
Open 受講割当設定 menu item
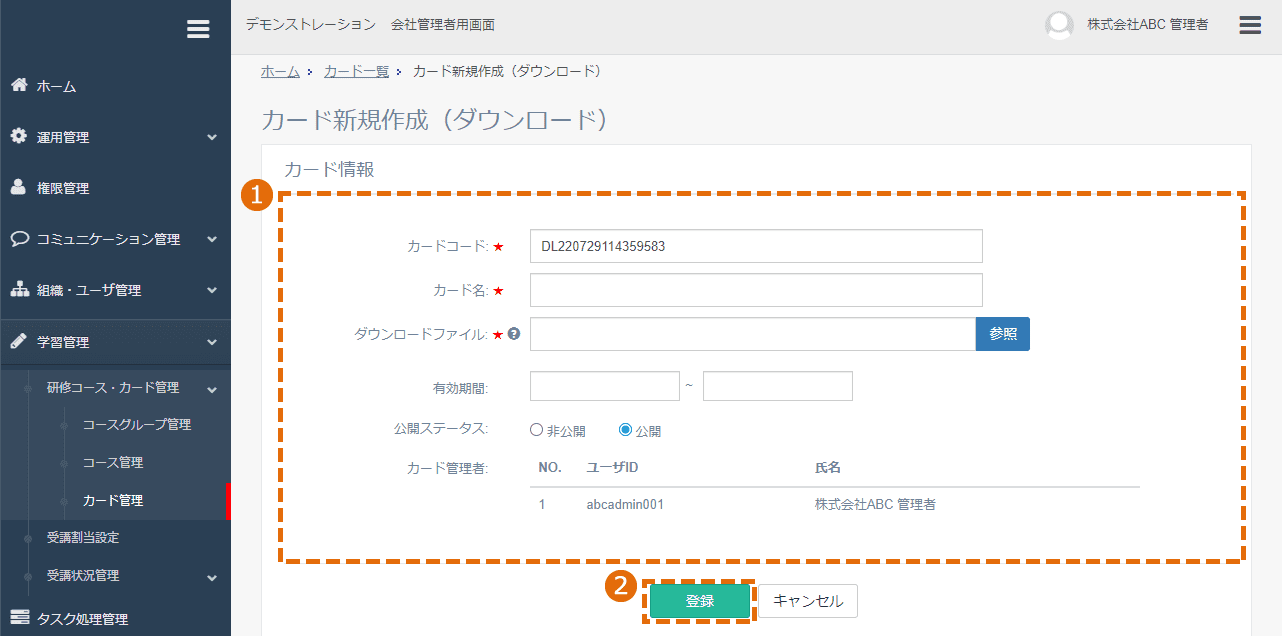pyautogui.click(x=83, y=537)
